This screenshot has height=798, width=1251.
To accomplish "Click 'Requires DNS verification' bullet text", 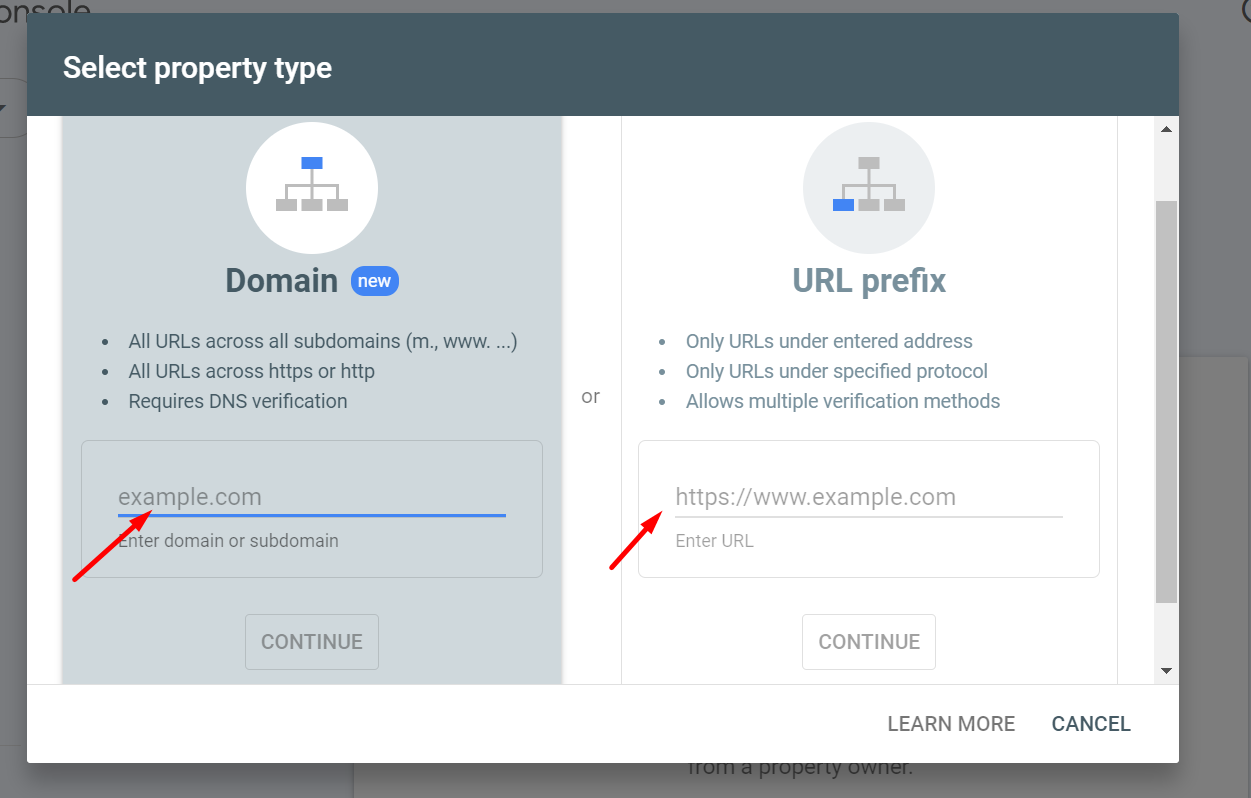I will 238,401.
